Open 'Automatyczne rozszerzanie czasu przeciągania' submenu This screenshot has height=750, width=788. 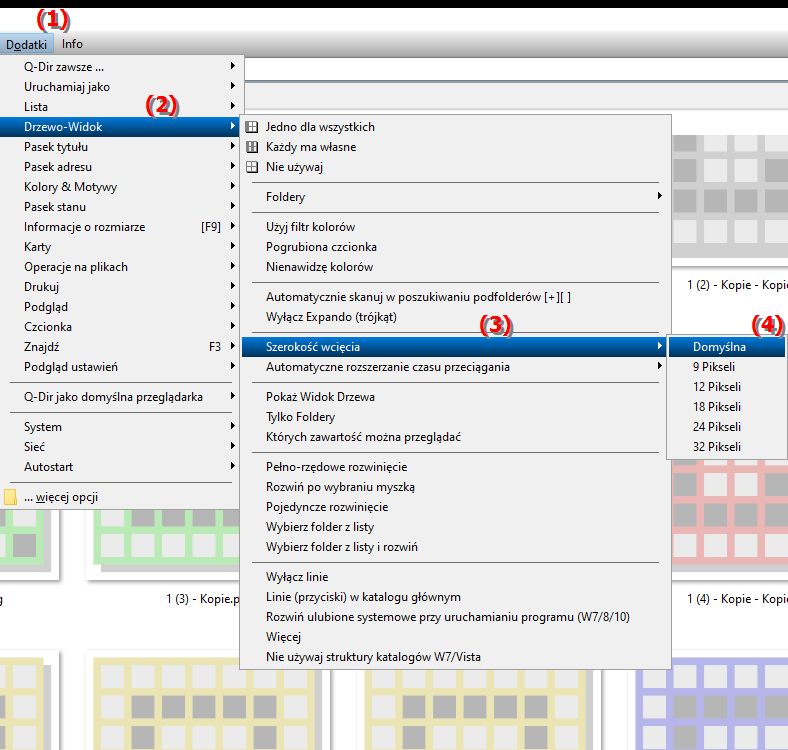point(456,367)
